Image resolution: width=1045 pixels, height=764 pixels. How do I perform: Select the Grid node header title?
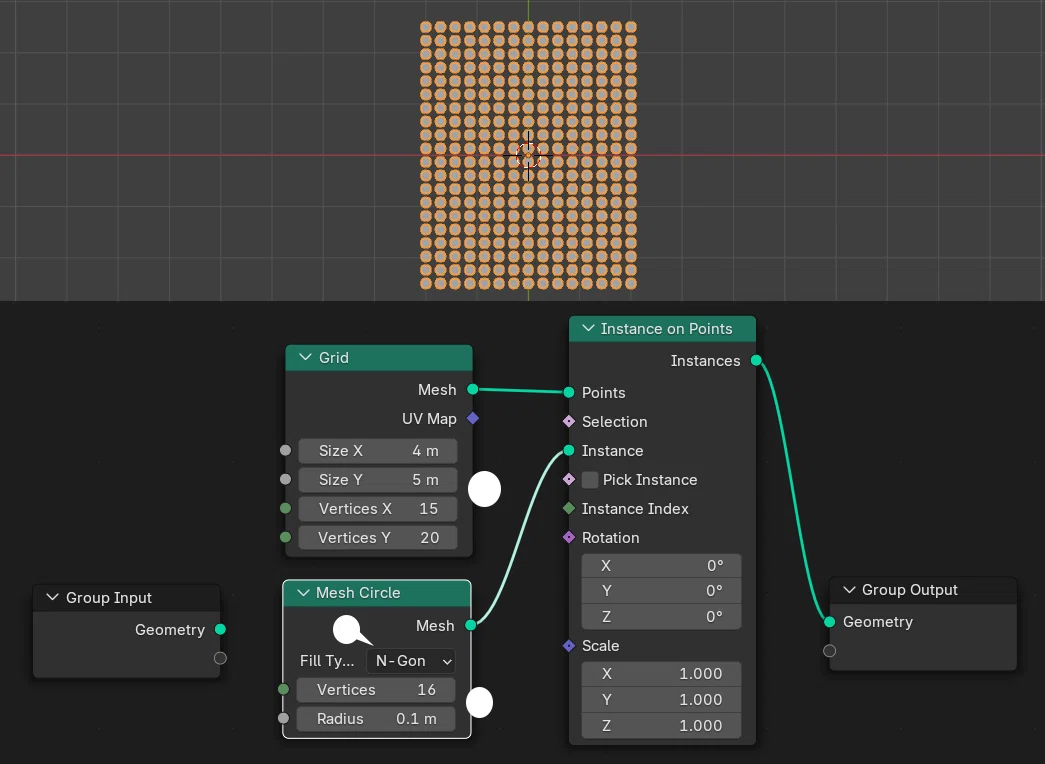[333, 358]
